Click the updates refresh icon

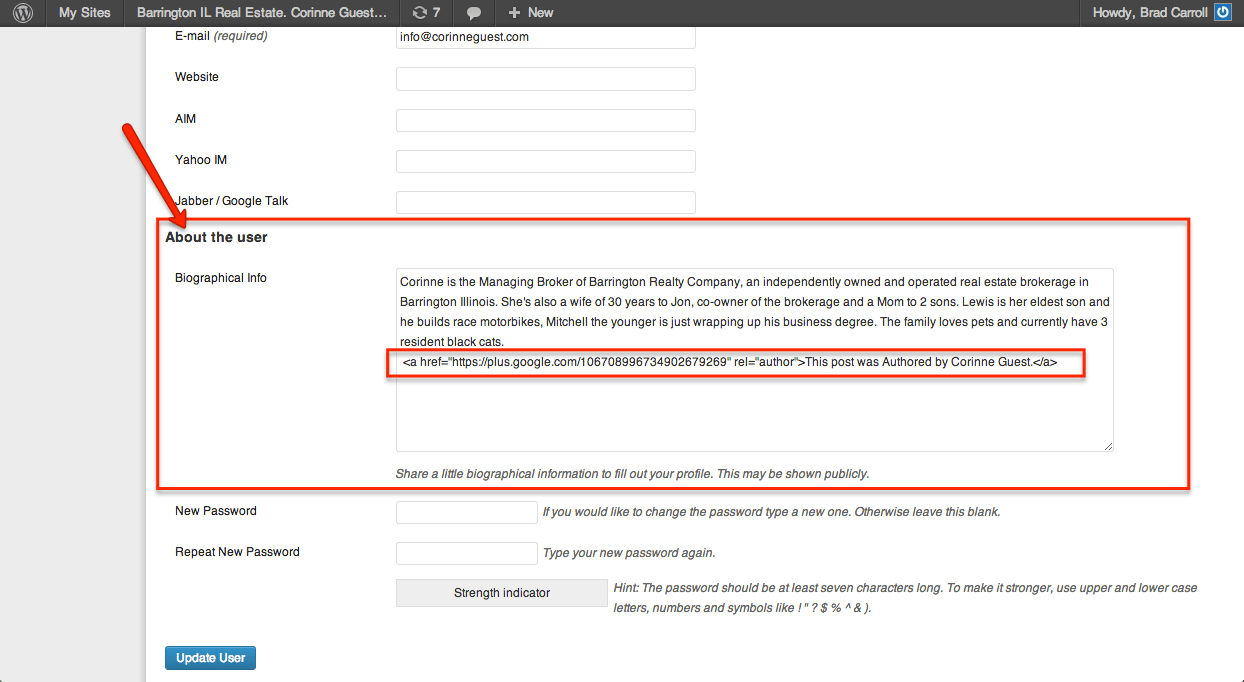[419, 13]
